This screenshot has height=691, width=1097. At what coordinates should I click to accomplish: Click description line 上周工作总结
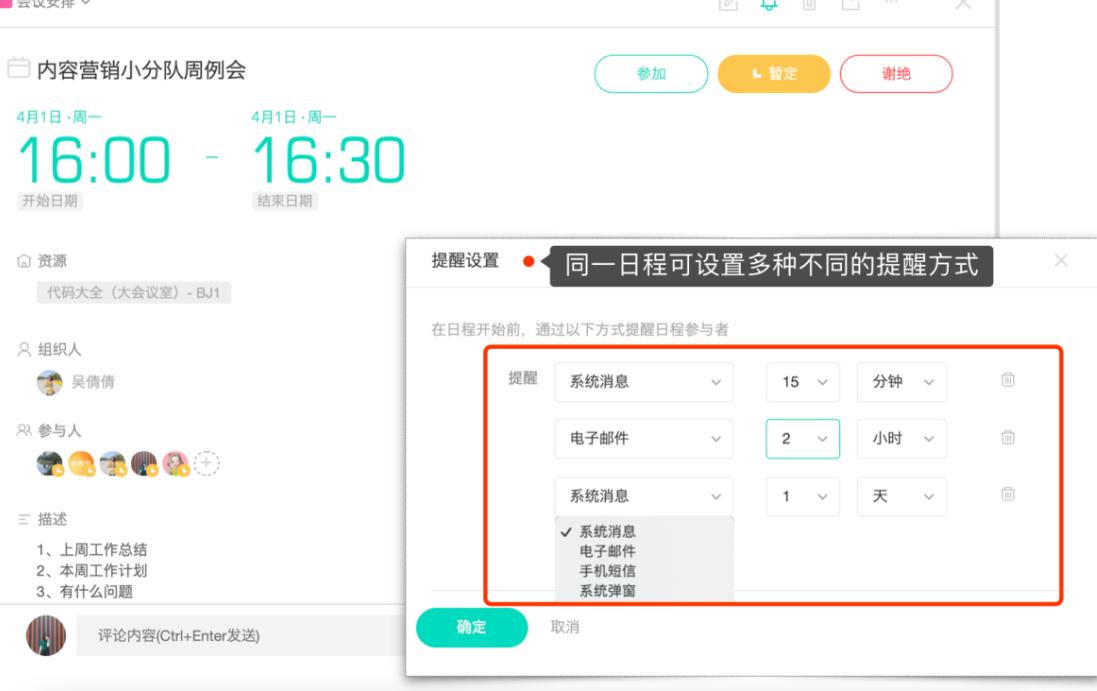(x=103, y=550)
